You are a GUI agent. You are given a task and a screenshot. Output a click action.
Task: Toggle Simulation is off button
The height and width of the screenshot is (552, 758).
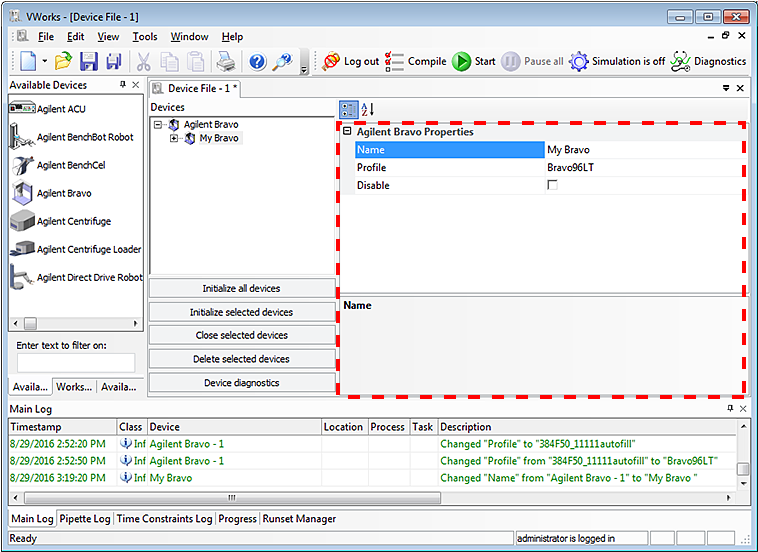point(617,62)
